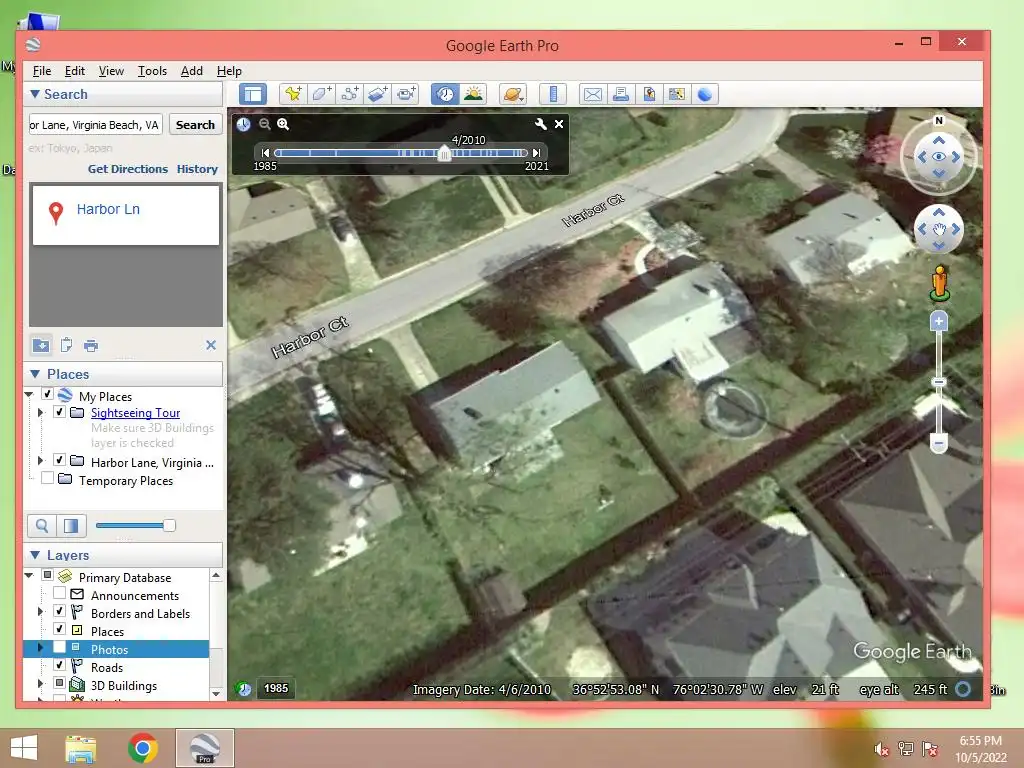Image resolution: width=1024 pixels, height=768 pixels.
Task: Expand the Sightseeing Tour folder
Action: (40, 413)
